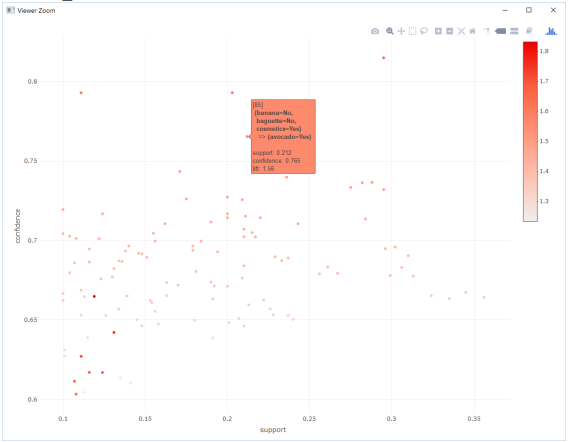Click the x-axis tick label 0.35

click(473, 419)
